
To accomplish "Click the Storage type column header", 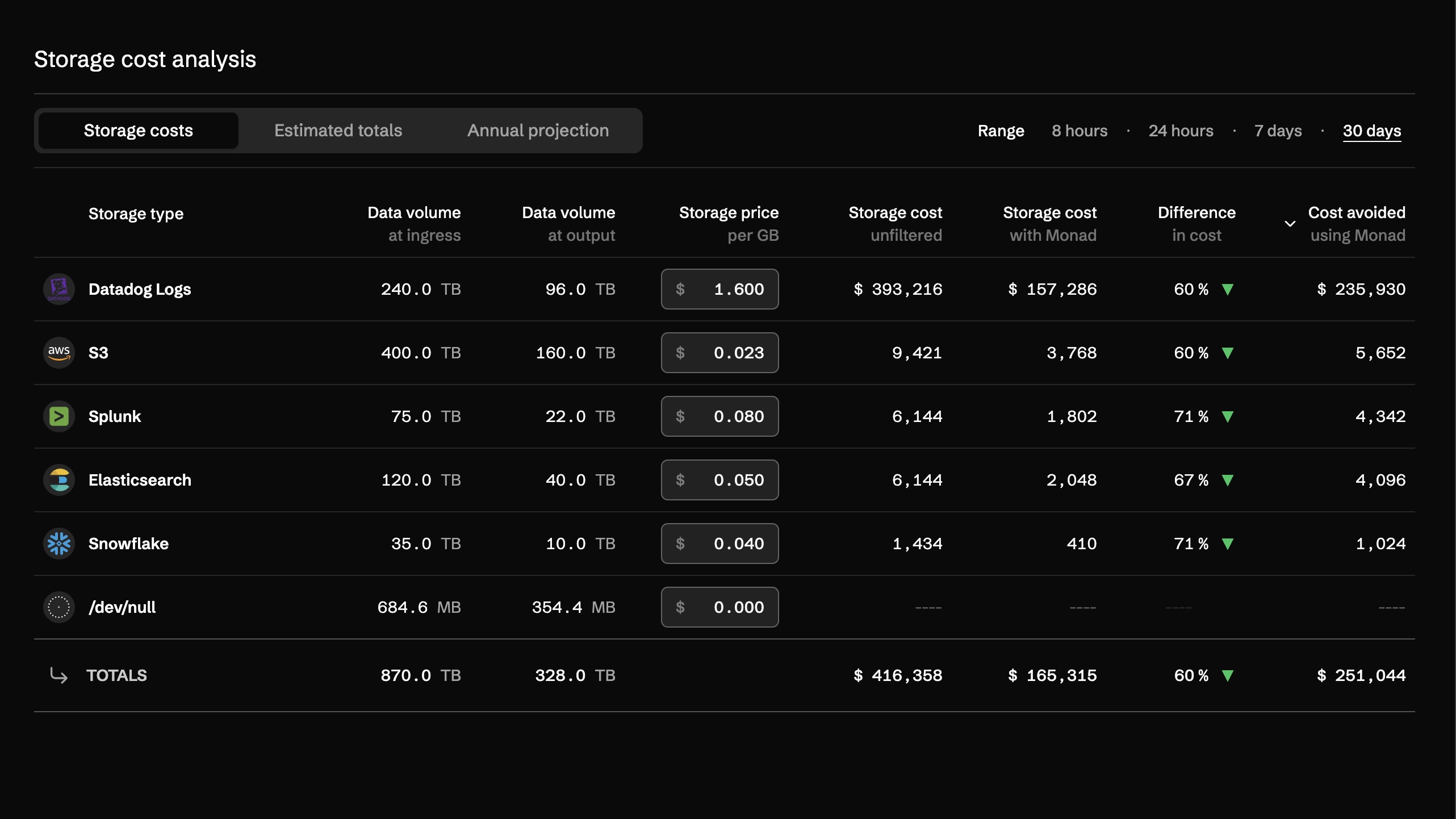I will (x=136, y=214).
